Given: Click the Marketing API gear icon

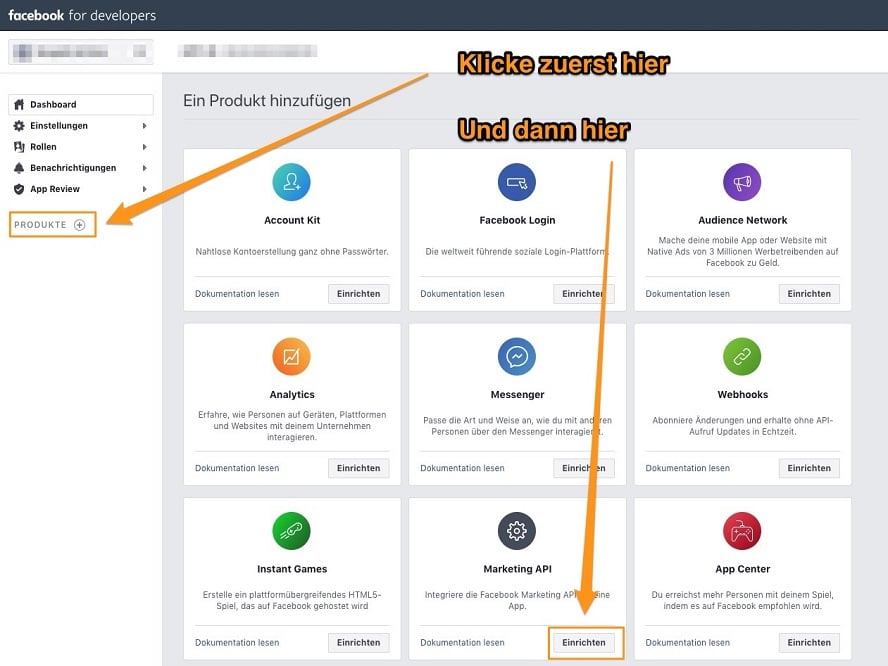Looking at the screenshot, I should click(516, 531).
